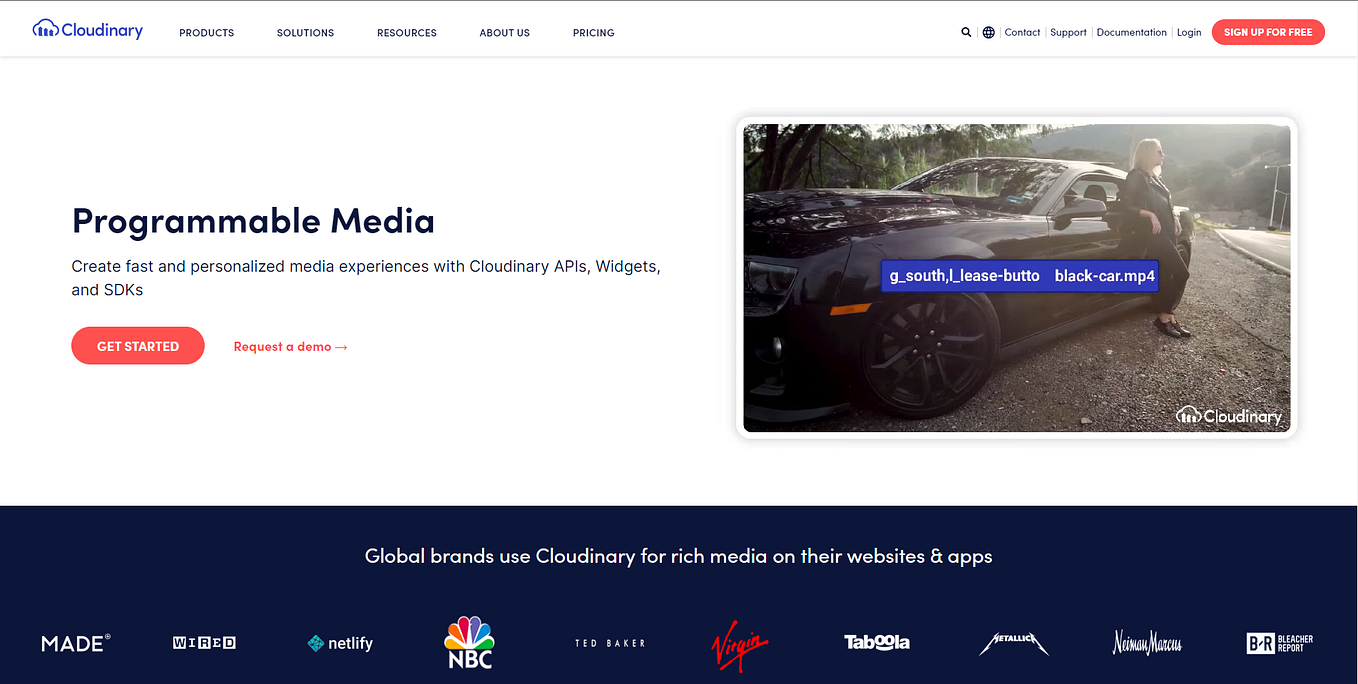Viewport: 1358px width, 684px height.
Task: Expand the Solutions navigation menu
Action: coord(305,33)
